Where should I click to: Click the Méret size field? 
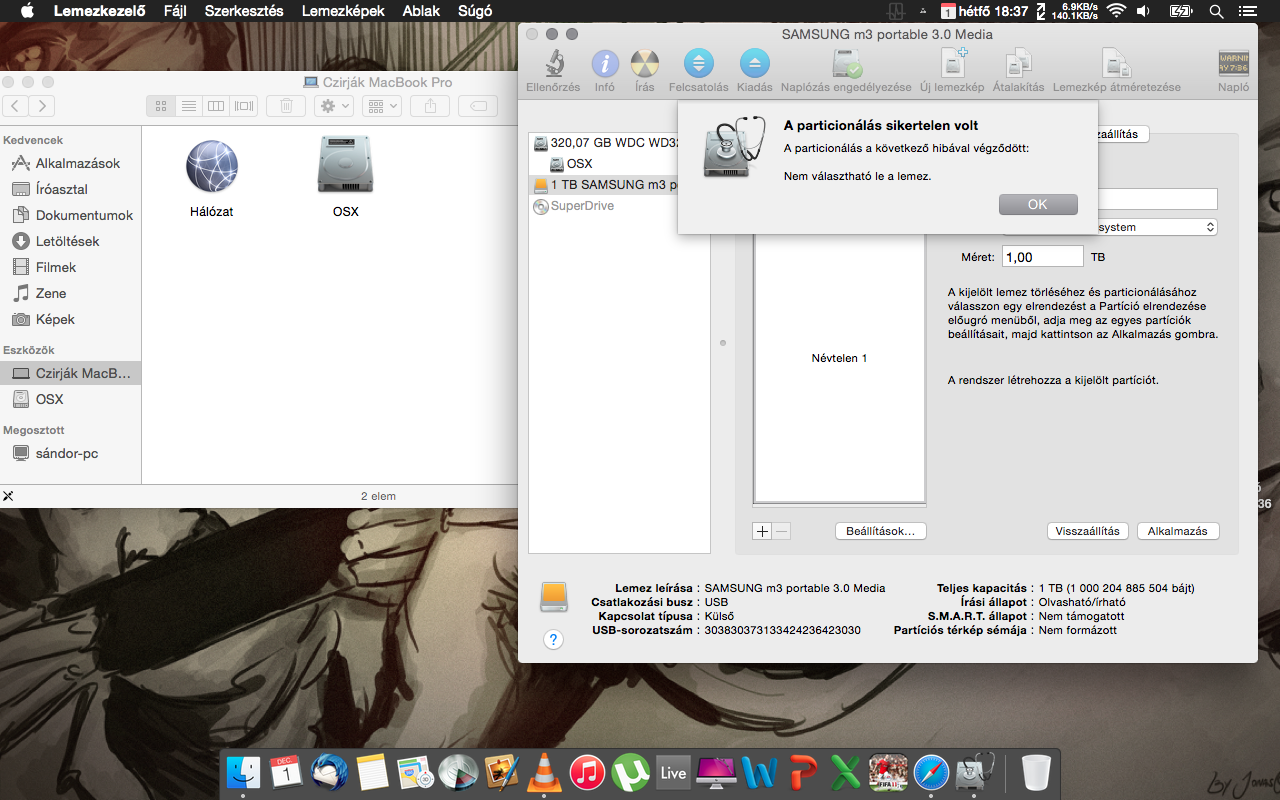coord(1042,257)
